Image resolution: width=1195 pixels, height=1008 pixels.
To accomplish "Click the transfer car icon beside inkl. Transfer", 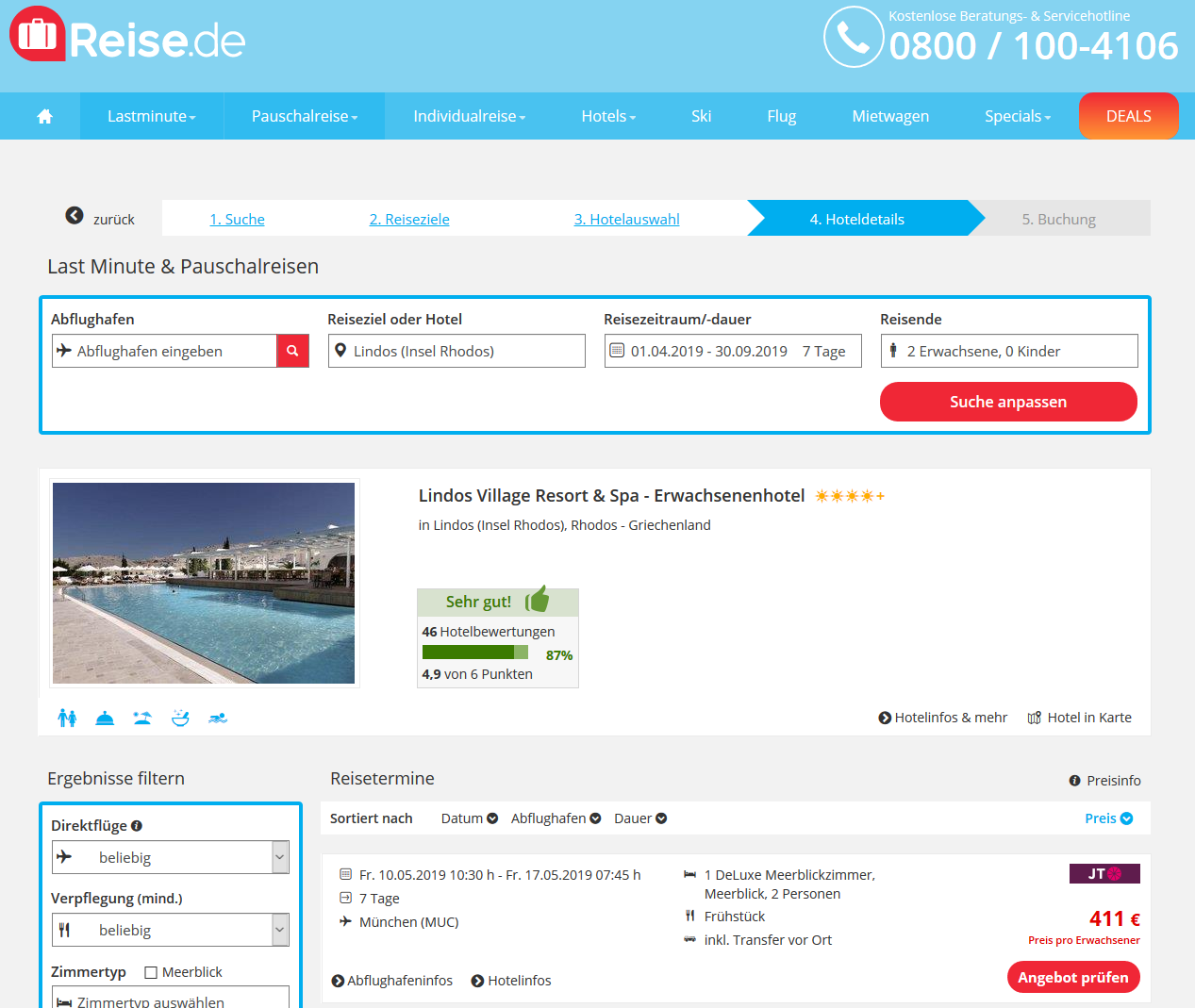I will [689, 939].
